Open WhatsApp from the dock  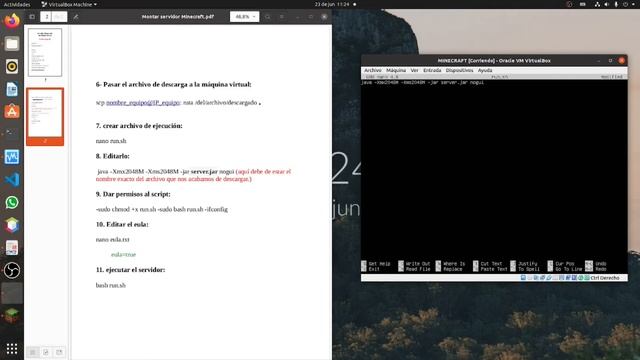point(12,202)
